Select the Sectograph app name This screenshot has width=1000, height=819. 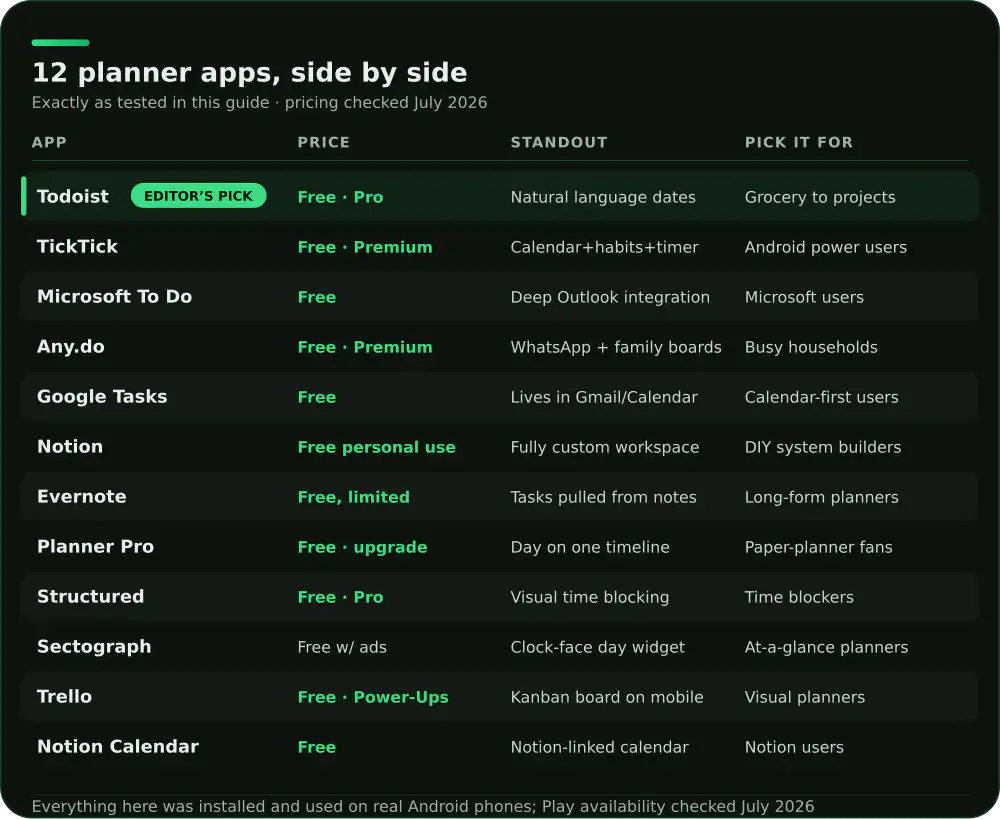pyautogui.click(x=94, y=647)
